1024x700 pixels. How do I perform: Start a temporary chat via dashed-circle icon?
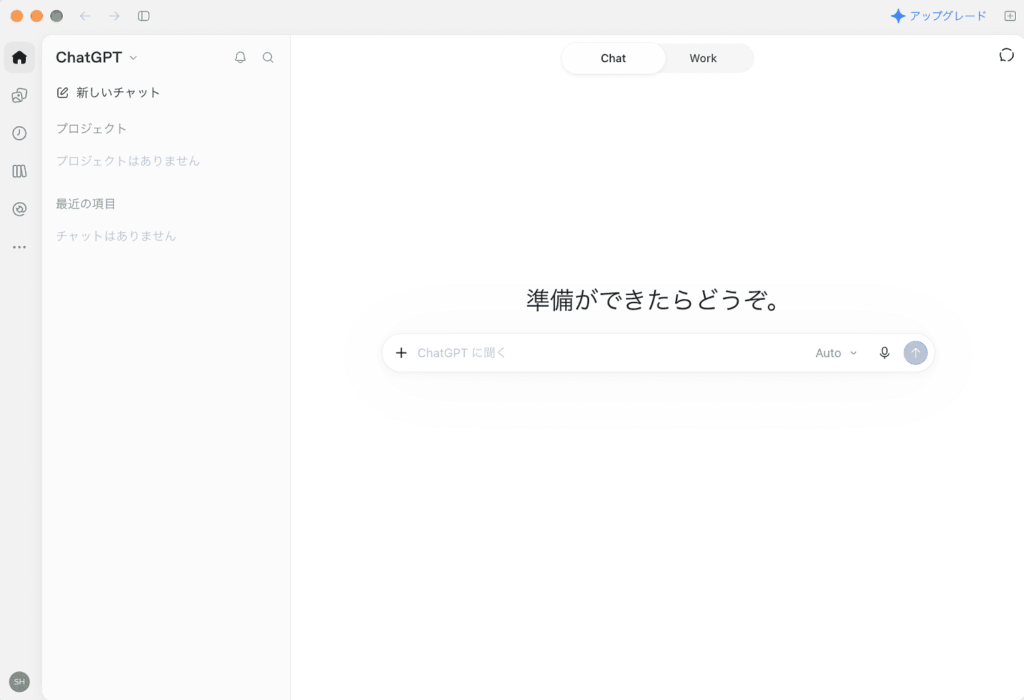[x=1006, y=56]
